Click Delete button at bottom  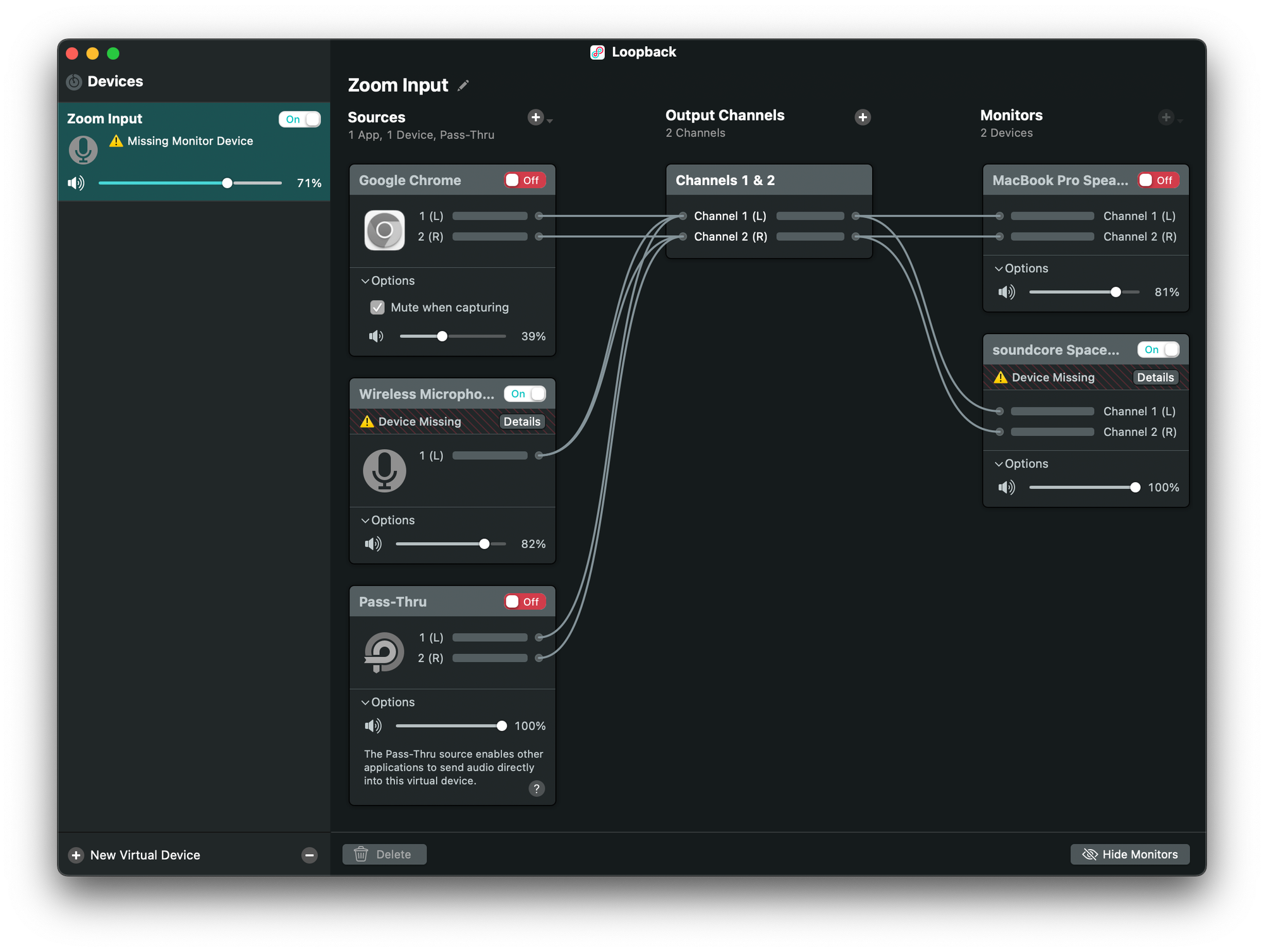384,854
